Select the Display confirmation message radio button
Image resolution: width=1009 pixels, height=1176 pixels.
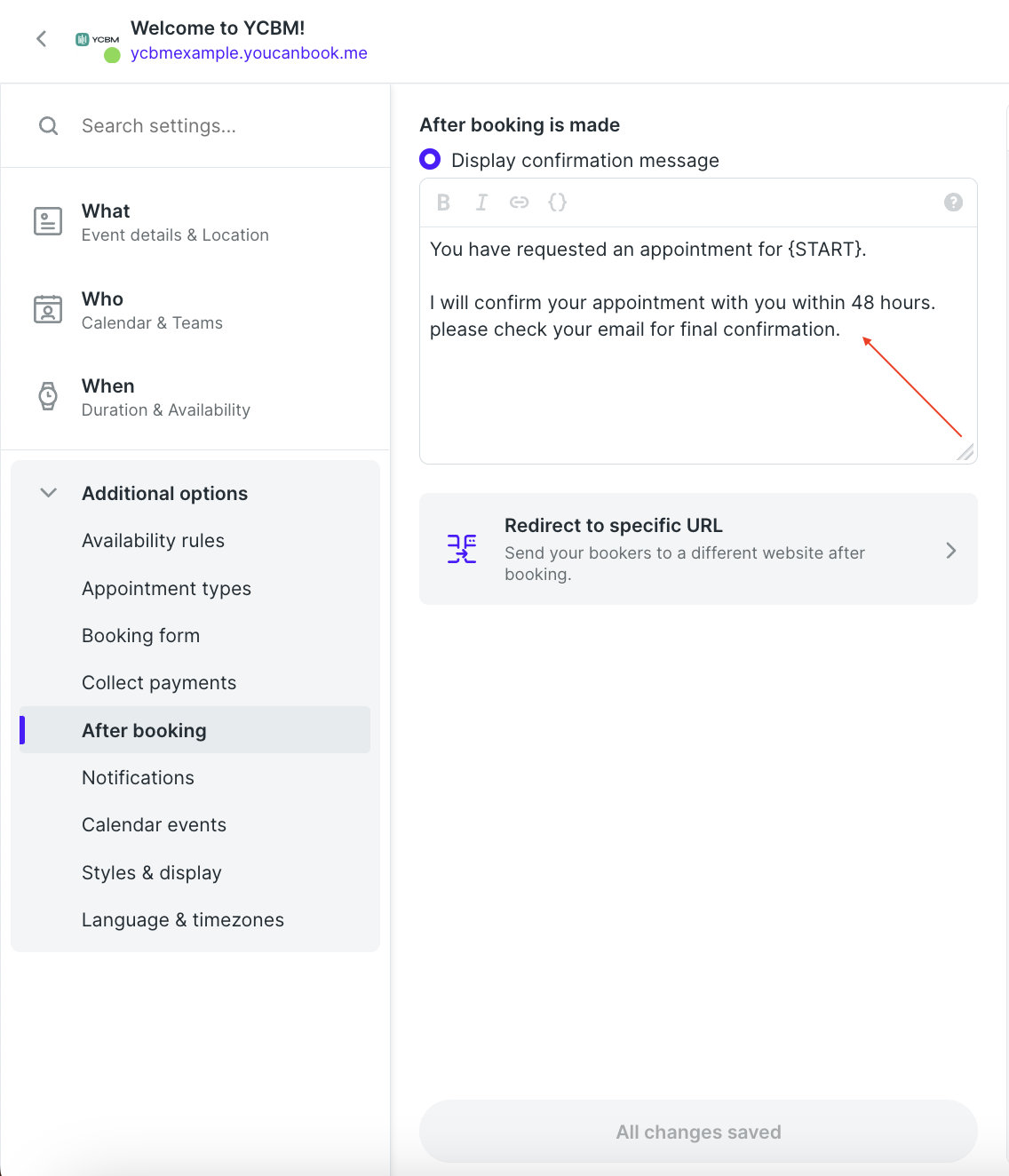pos(429,159)
